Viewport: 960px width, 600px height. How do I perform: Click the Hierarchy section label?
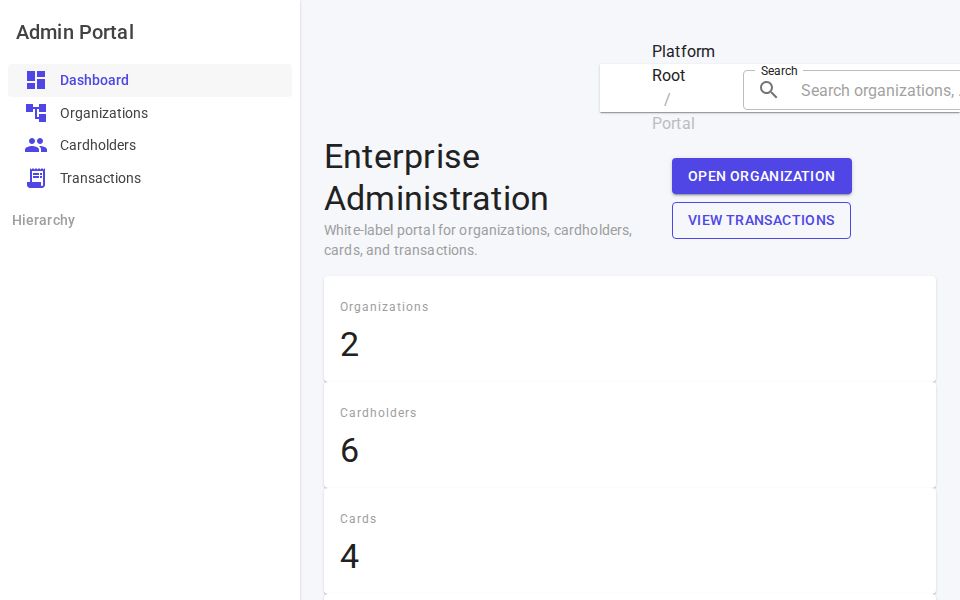click(x=43, y=220)
